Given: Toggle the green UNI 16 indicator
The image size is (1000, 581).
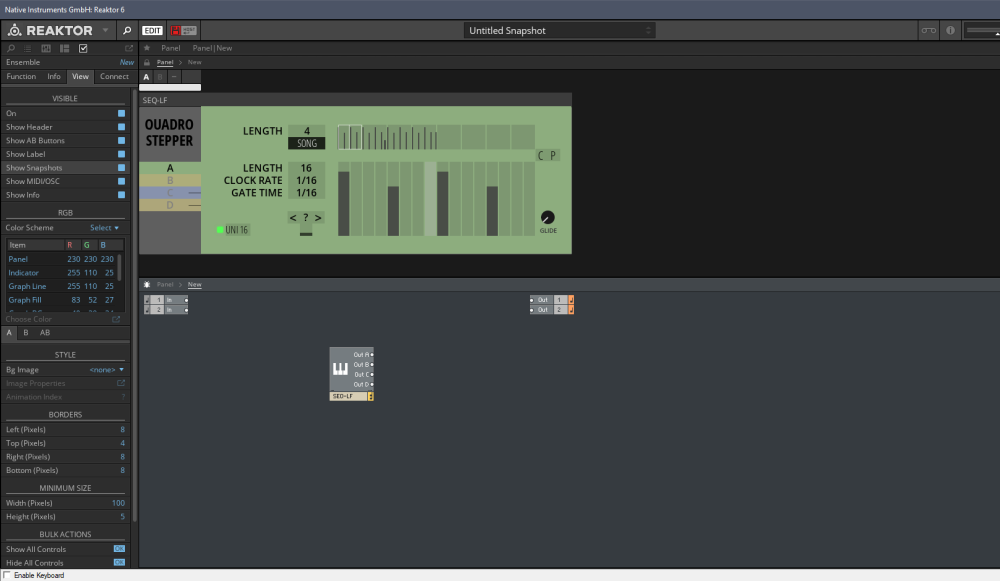Looking at the screenshot, I should 220,230.
